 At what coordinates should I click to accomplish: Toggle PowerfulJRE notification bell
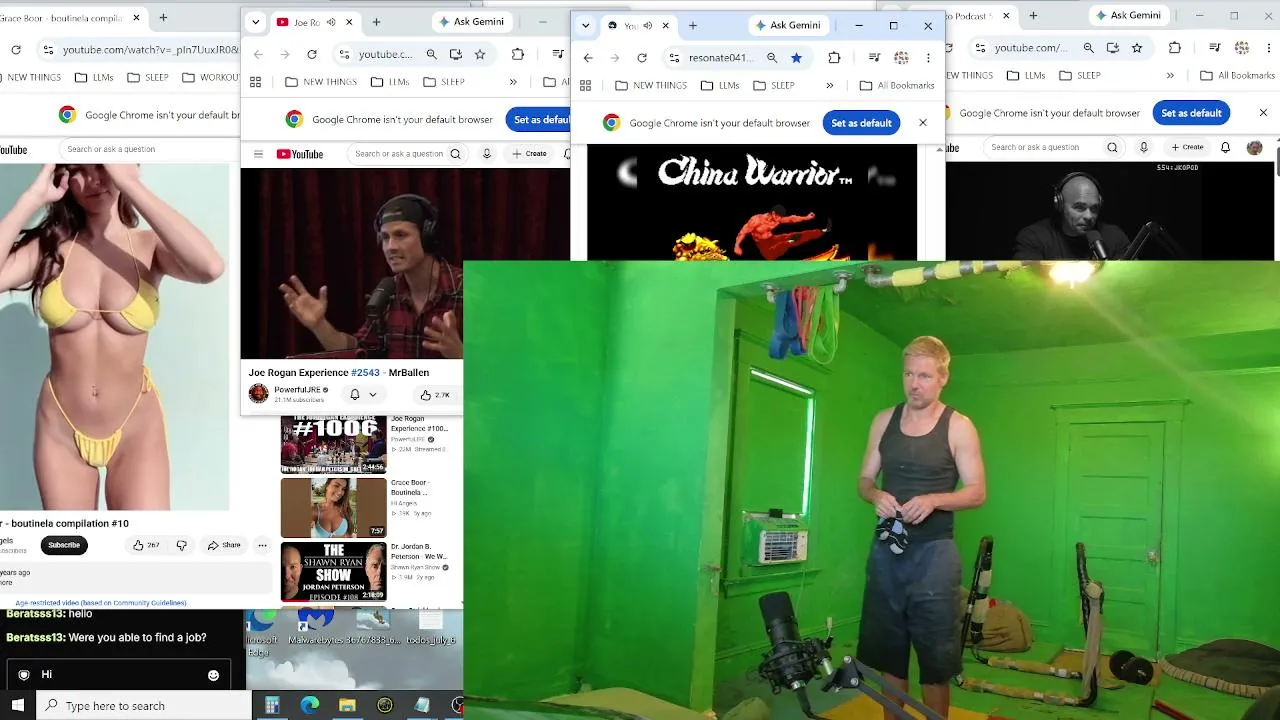pyautogui.click(x=354, y=395)
